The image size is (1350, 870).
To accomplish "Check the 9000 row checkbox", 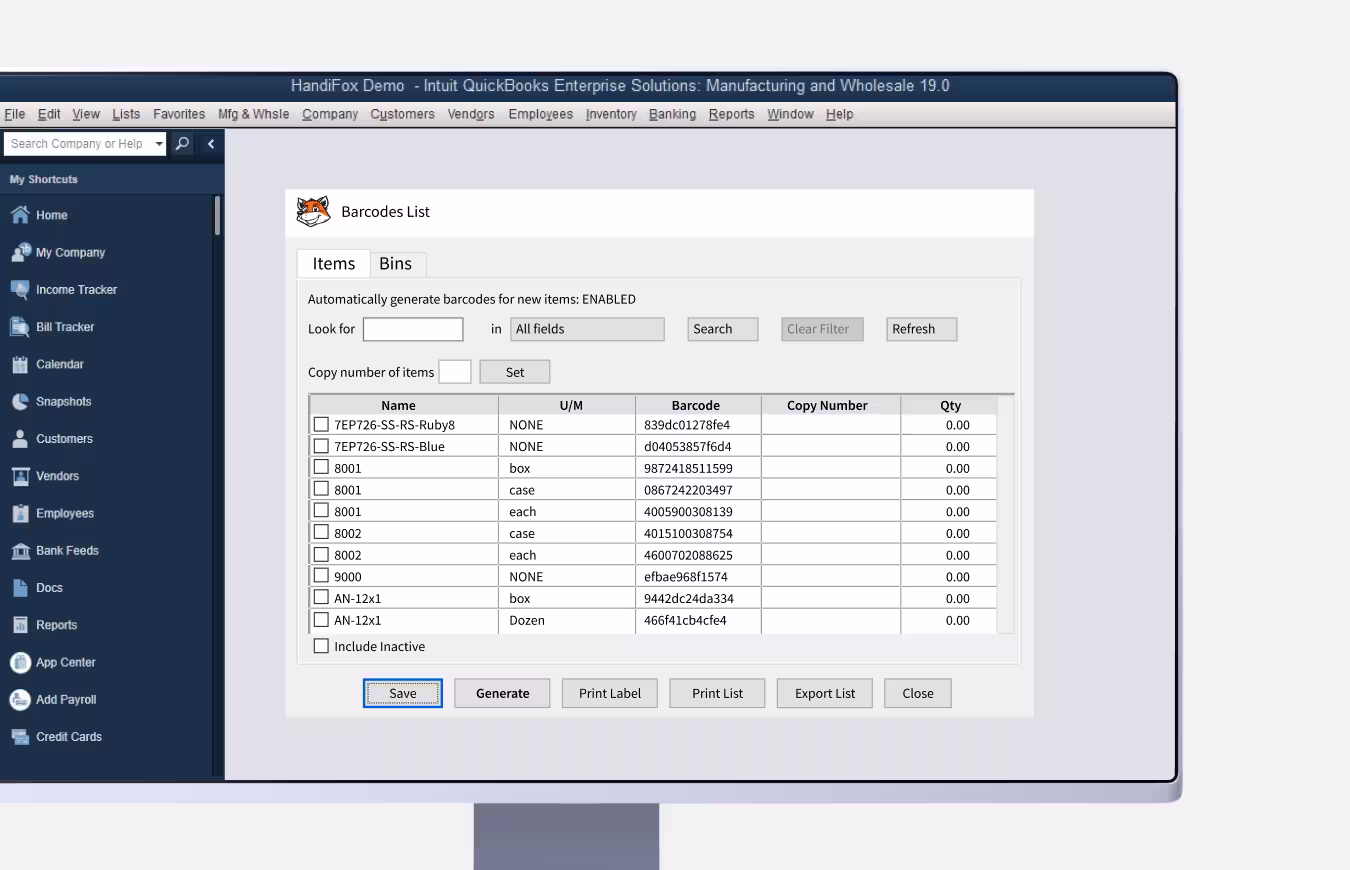I will click(321, 576).
